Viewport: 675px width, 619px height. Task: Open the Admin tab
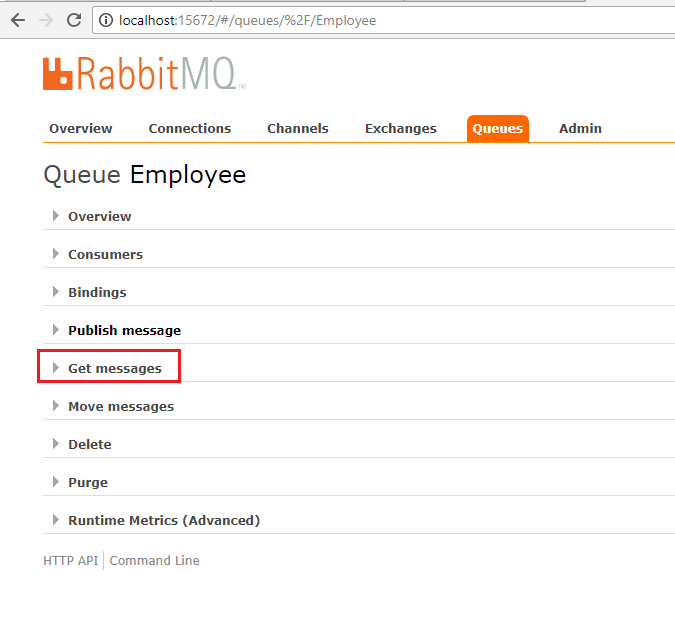(x=580, y=128)
